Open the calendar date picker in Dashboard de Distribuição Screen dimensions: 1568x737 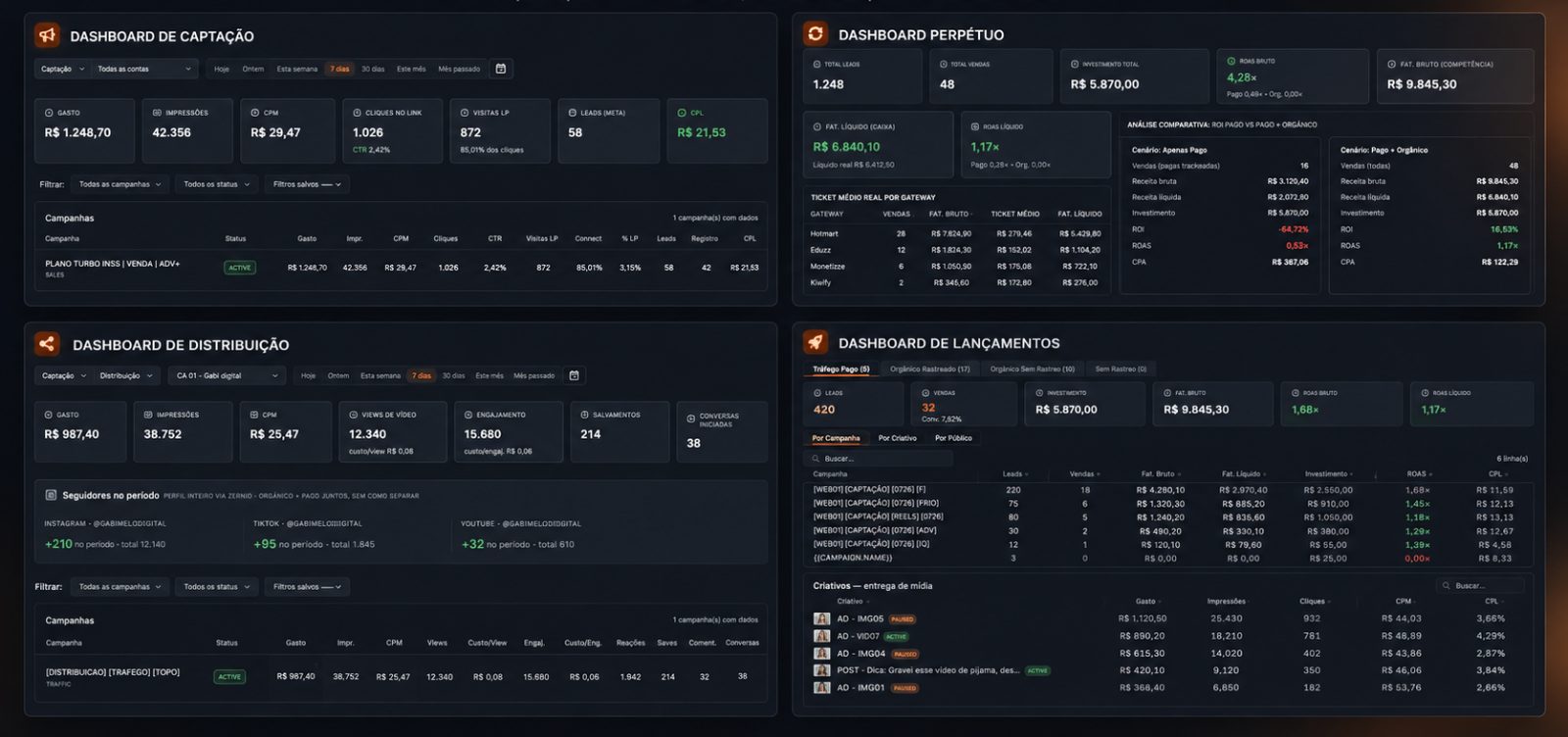(x=574, y=375)
